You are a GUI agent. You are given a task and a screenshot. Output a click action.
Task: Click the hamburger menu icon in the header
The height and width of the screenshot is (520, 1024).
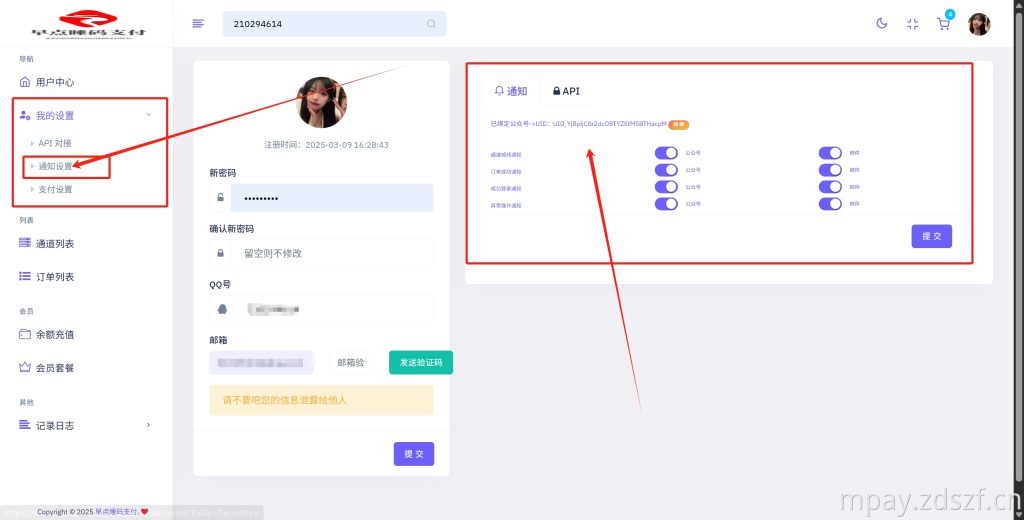198,24
